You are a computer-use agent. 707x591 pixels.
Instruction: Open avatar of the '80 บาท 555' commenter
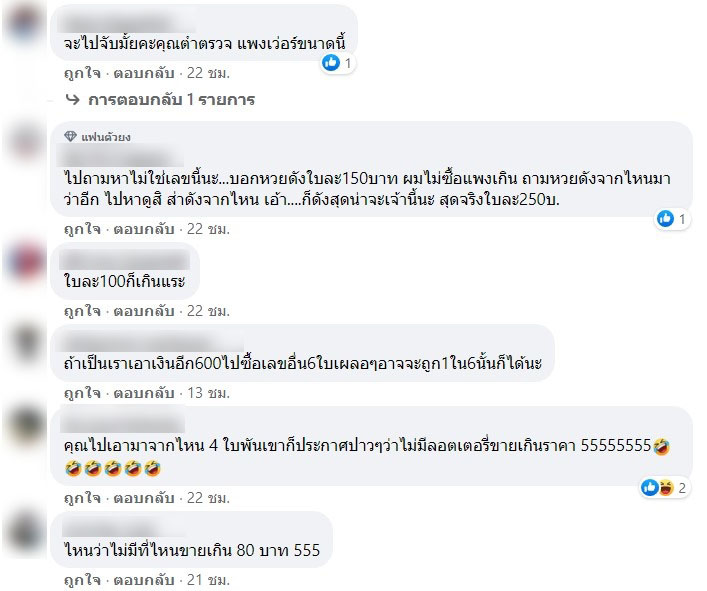(x=26, y=531)
